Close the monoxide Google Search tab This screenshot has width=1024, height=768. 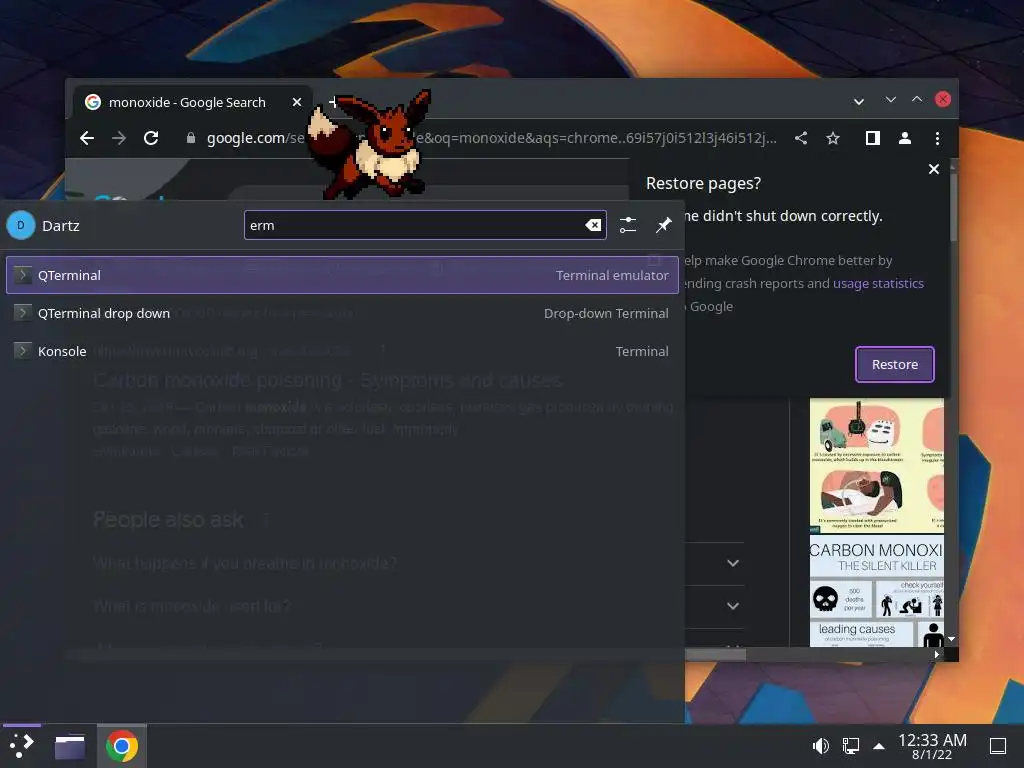[x=296, y=102]
